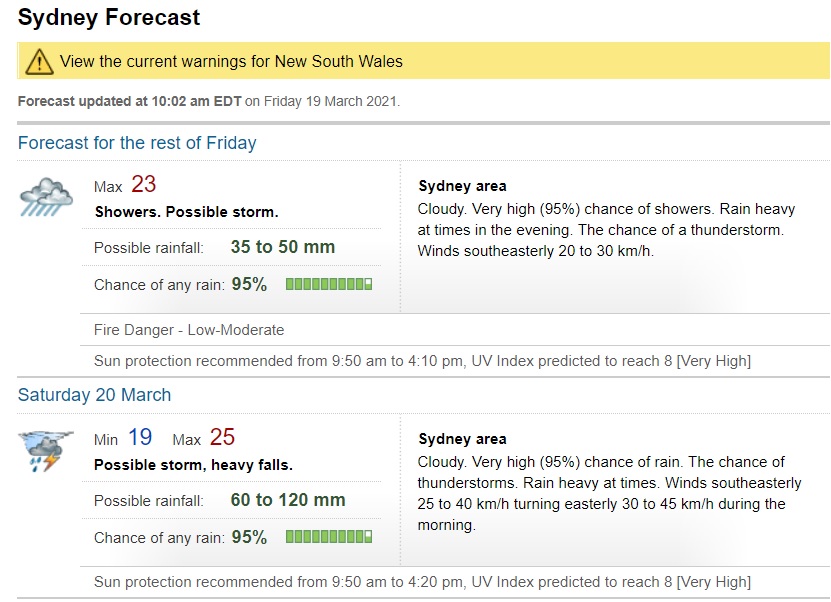Viewport: 831px width, 602px height.
Task: Click the forecast updated timestamp line
Action: 209,102
